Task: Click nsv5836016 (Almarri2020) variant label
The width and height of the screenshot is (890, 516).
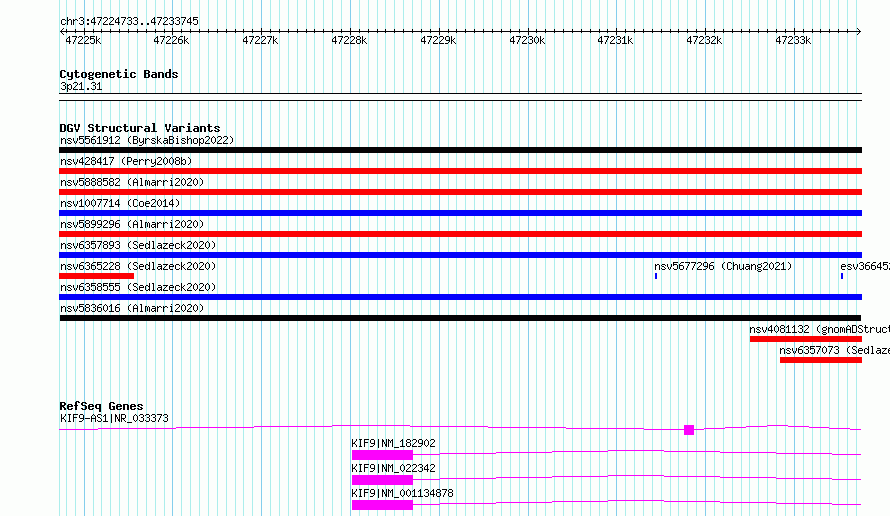Action: click(132, 308)
